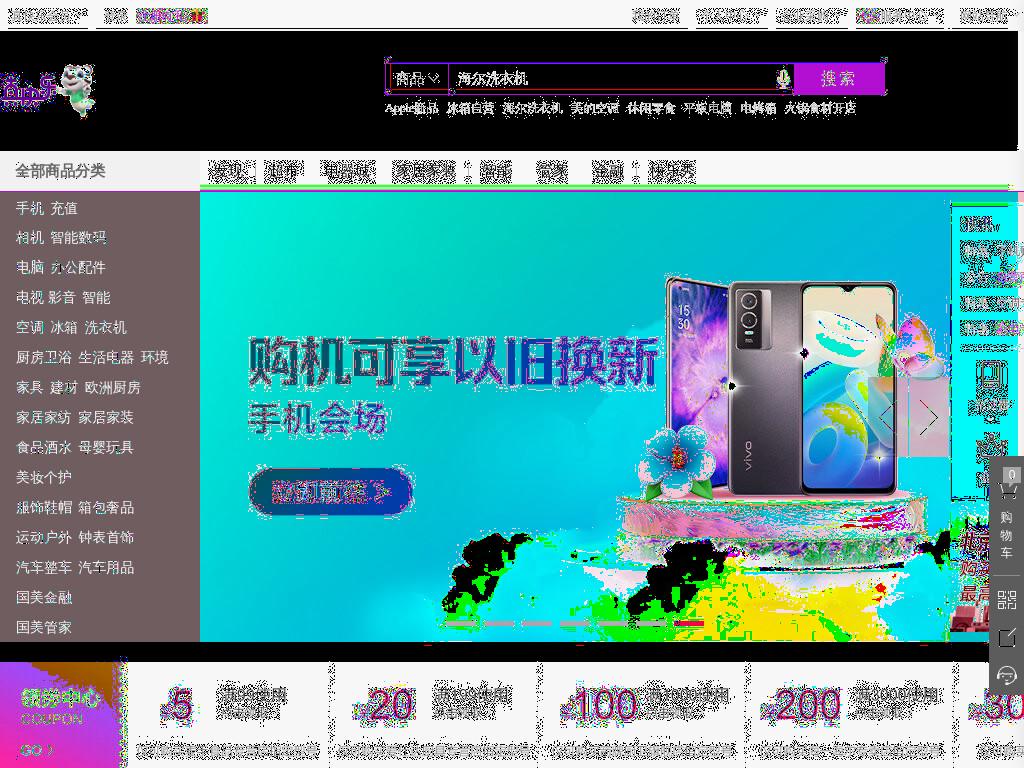Image resolution: width=1024 pixels, height=768 pixels.
Task: Select the first carousel indicator dash
Action: click(461, 624)
